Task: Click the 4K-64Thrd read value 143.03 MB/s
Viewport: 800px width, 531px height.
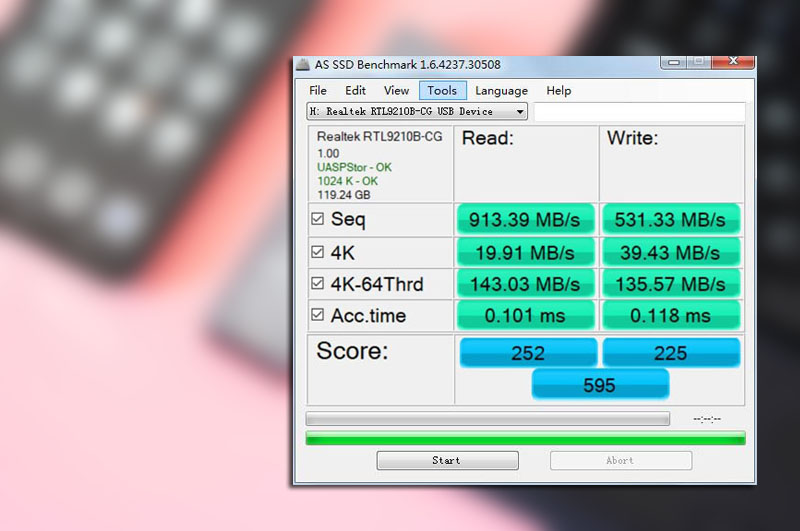Action: pos(526,284)
